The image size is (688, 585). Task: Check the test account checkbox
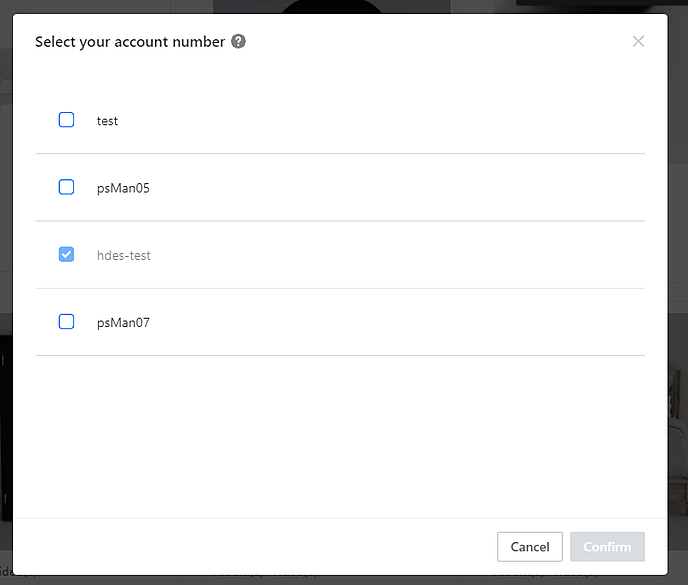[66, 120]
